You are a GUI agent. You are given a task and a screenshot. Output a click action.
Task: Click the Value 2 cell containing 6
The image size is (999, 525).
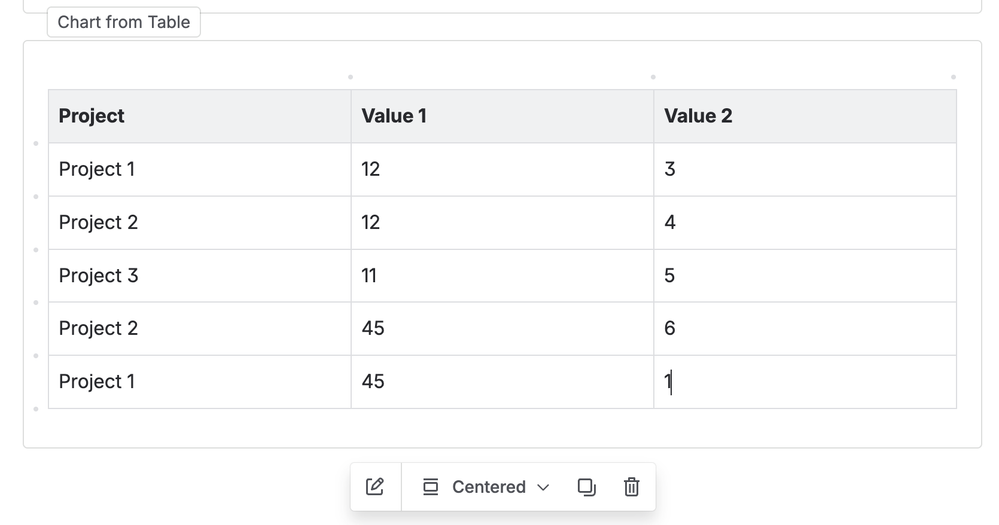[x=805, y=328]
